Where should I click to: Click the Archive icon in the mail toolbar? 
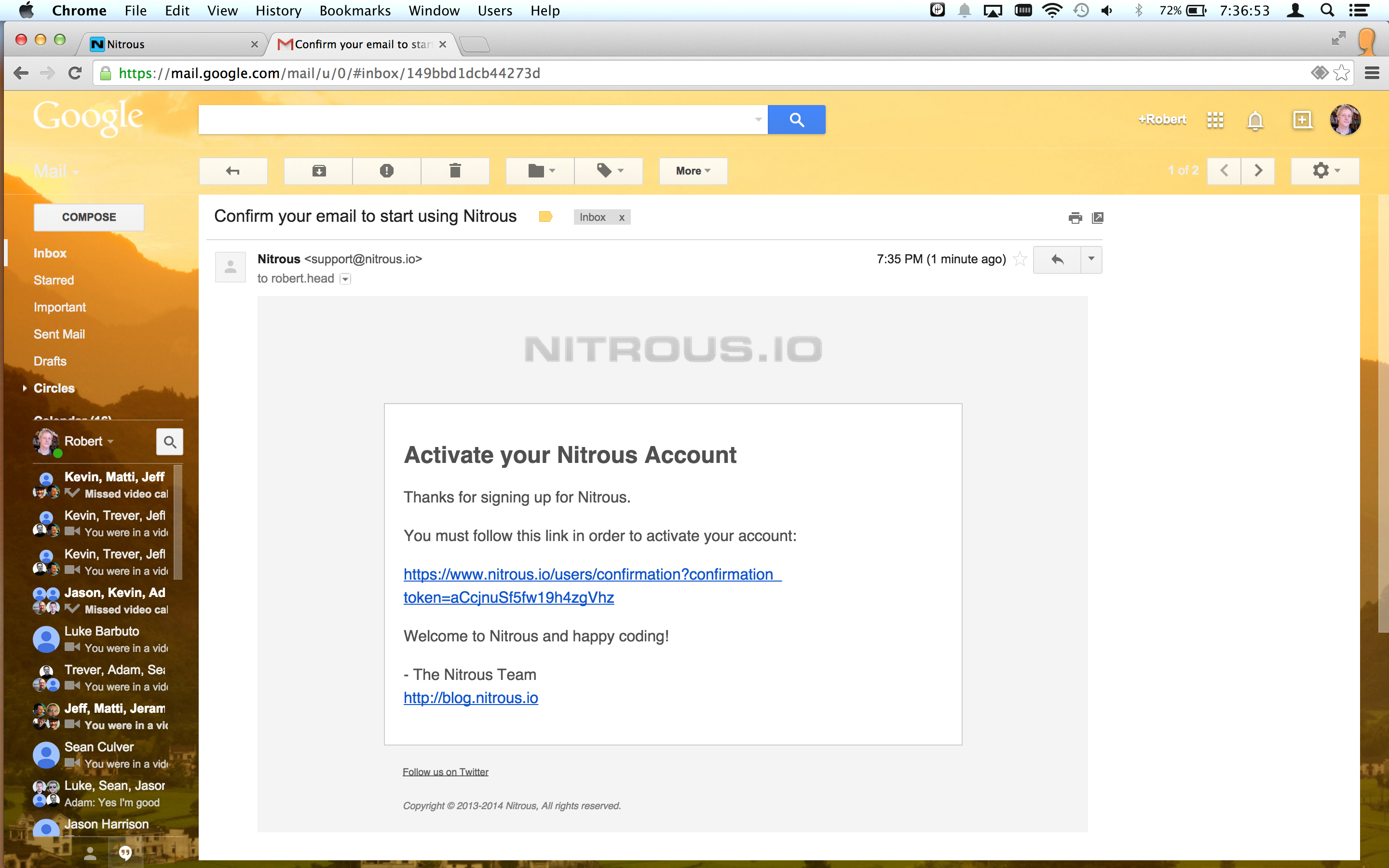point(318,171)
